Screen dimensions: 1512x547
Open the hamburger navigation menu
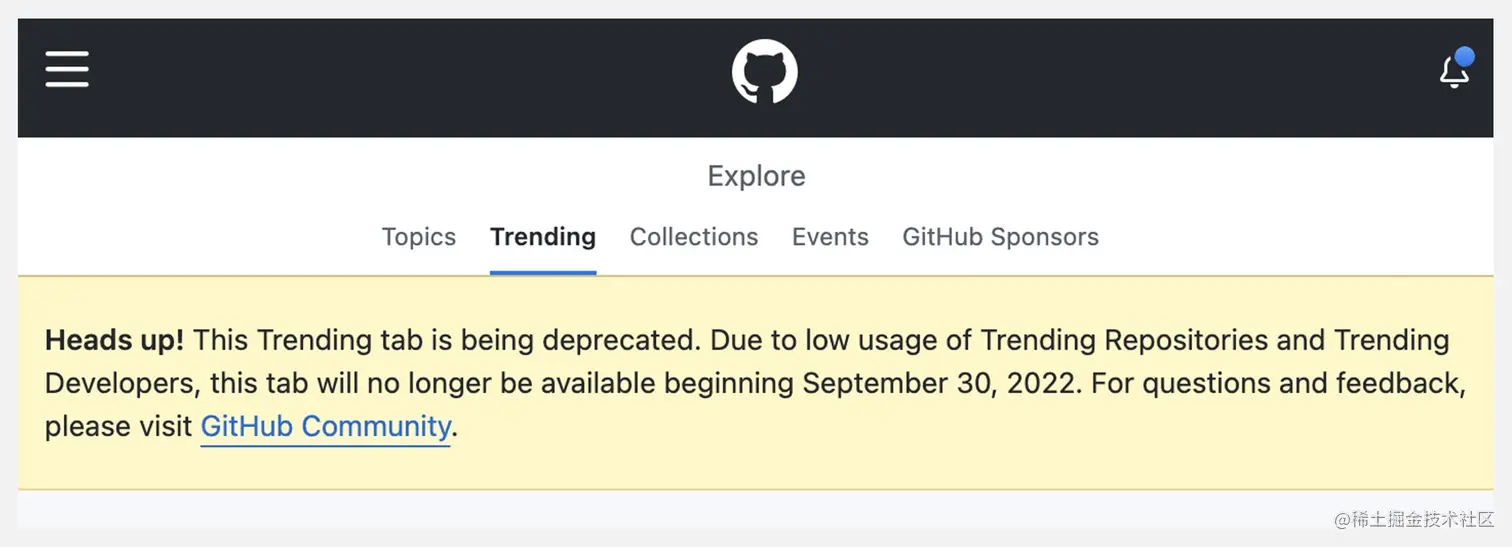(x=67, y=70)
